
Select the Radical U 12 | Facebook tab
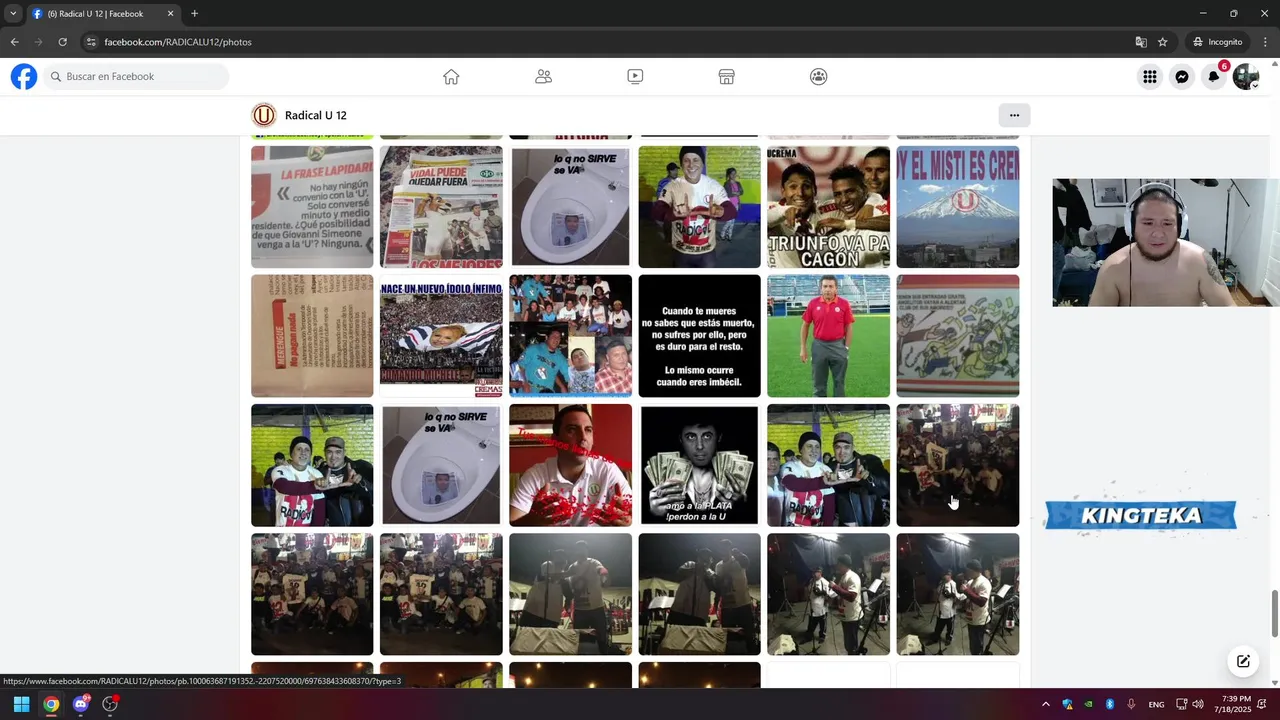(102, 14)
